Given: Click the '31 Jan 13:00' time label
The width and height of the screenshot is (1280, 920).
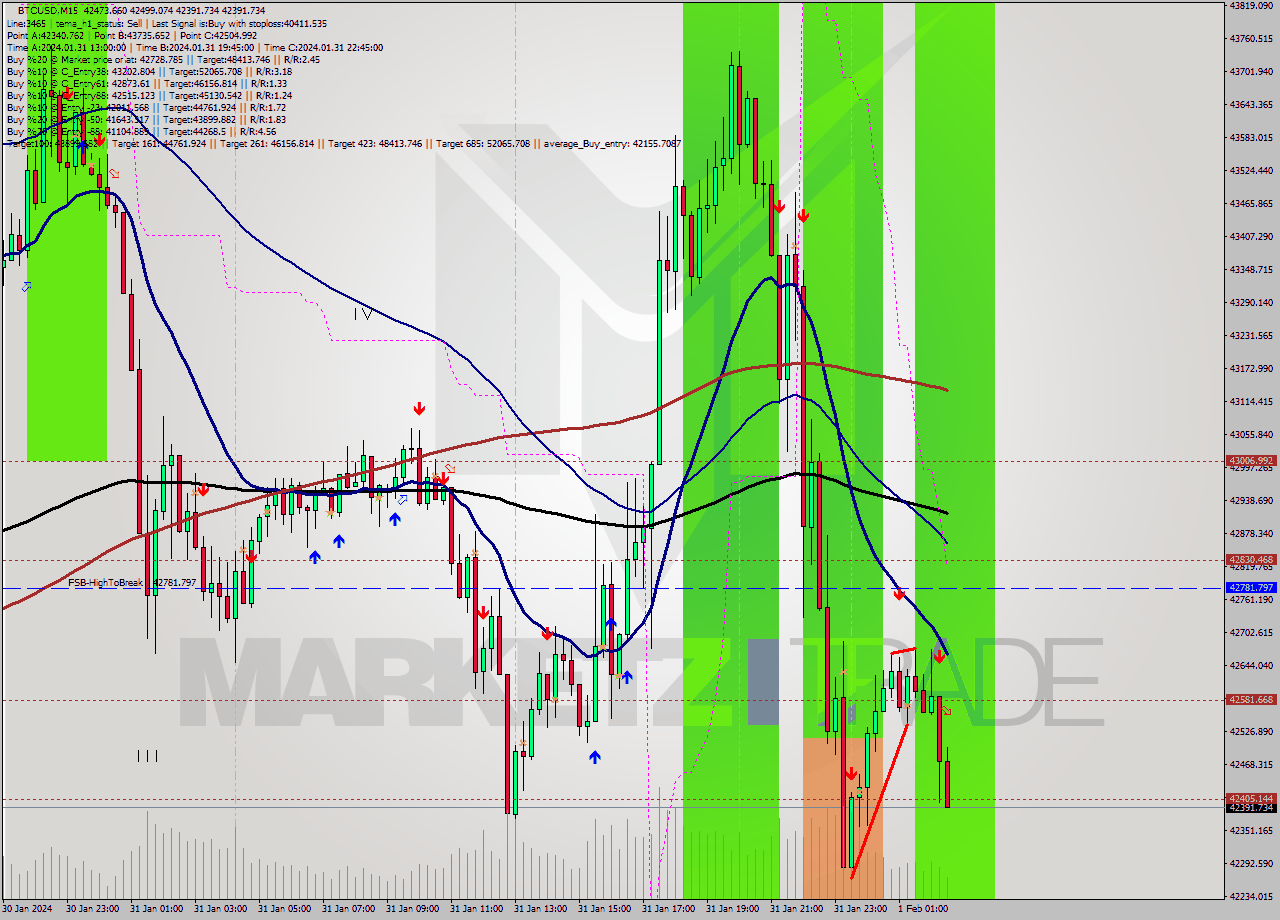Looking at the screenshot, I should [x=542, y=909].
